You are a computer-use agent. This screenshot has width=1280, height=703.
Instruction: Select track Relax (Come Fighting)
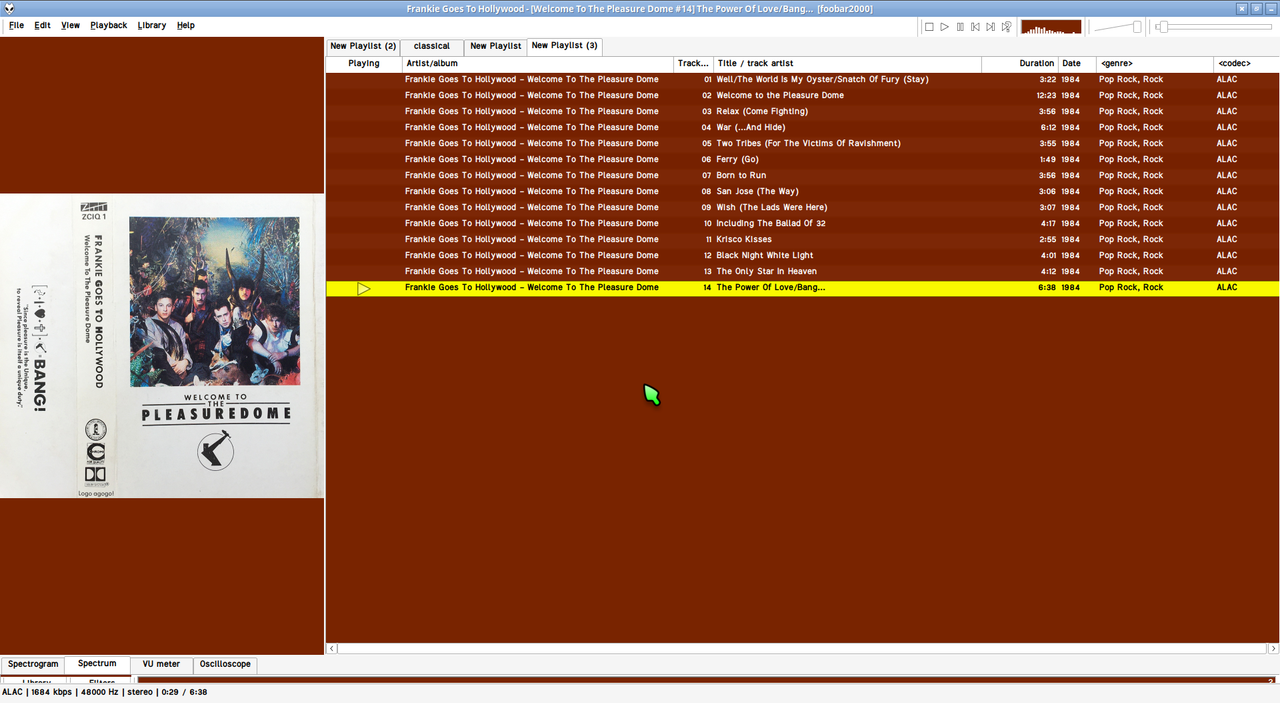coord(802,111)
